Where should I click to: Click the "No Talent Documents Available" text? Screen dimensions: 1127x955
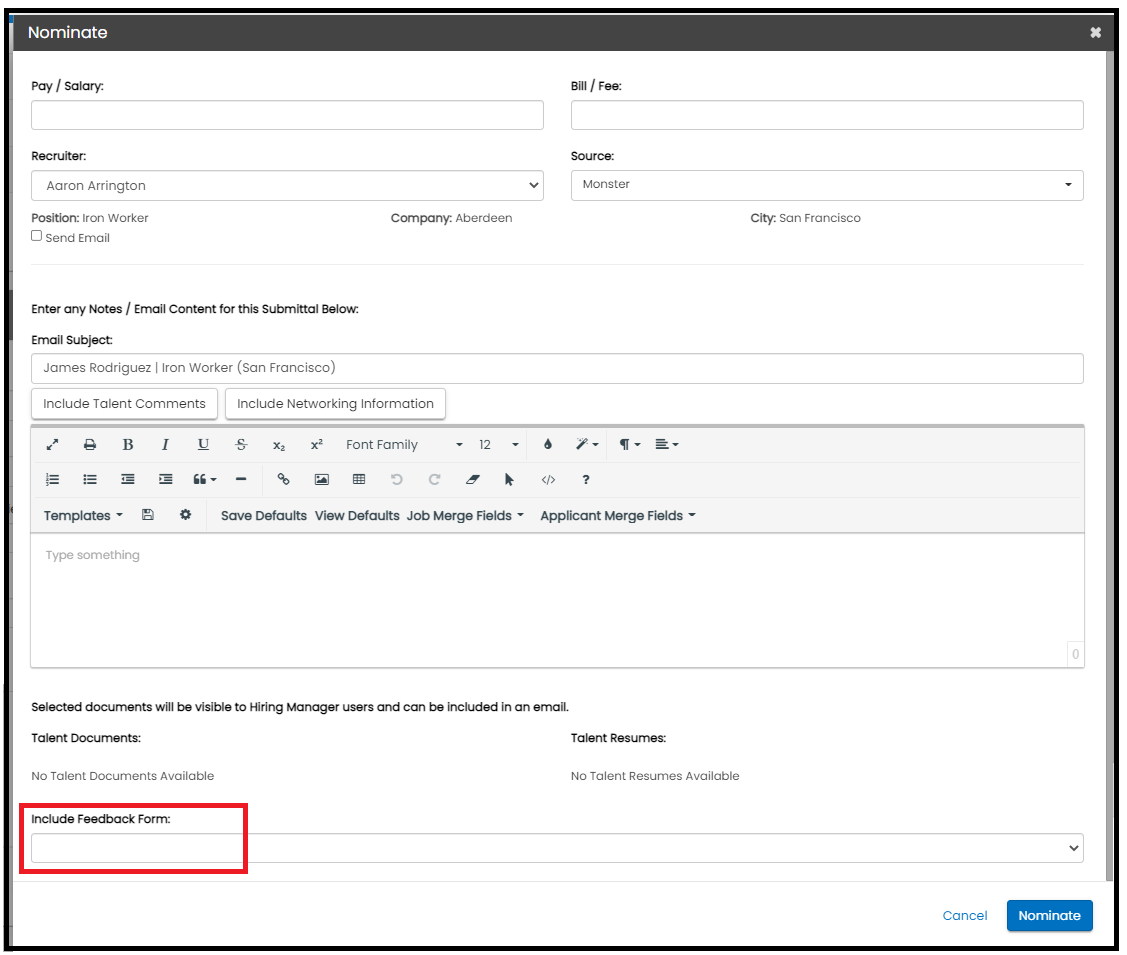tap(123, 776)
